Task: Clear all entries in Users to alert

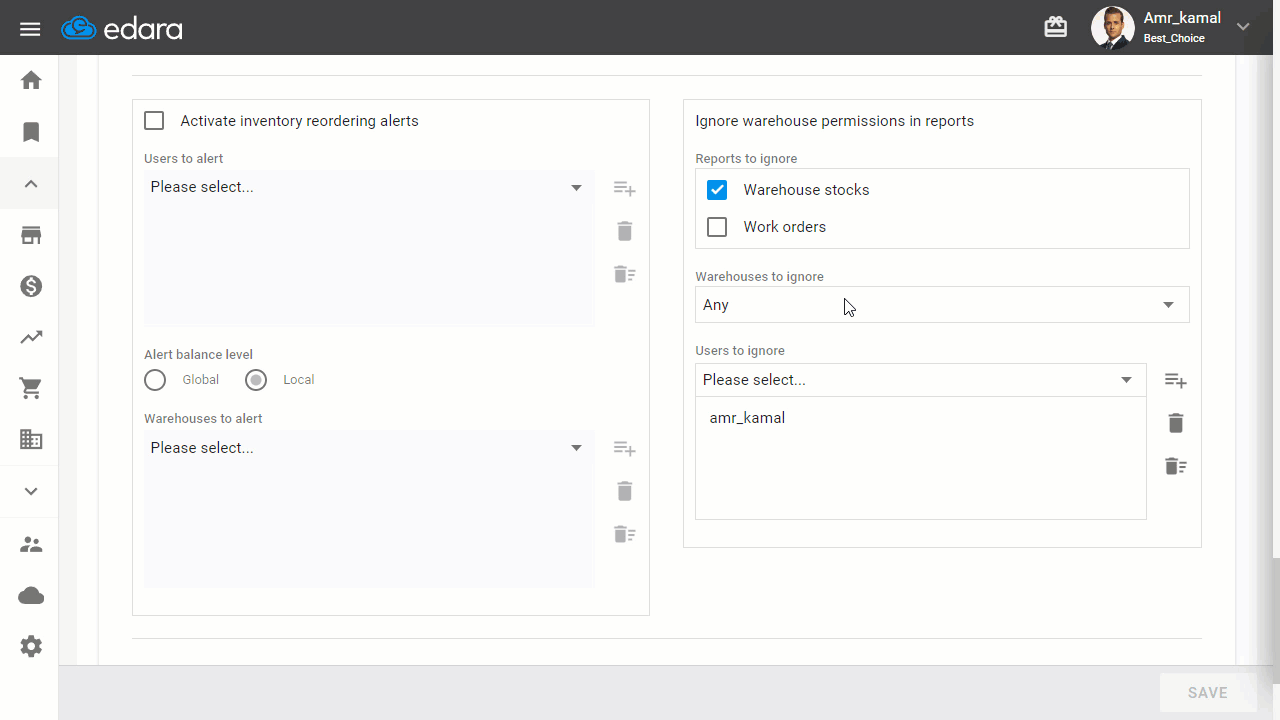Action: pos(625,274)
